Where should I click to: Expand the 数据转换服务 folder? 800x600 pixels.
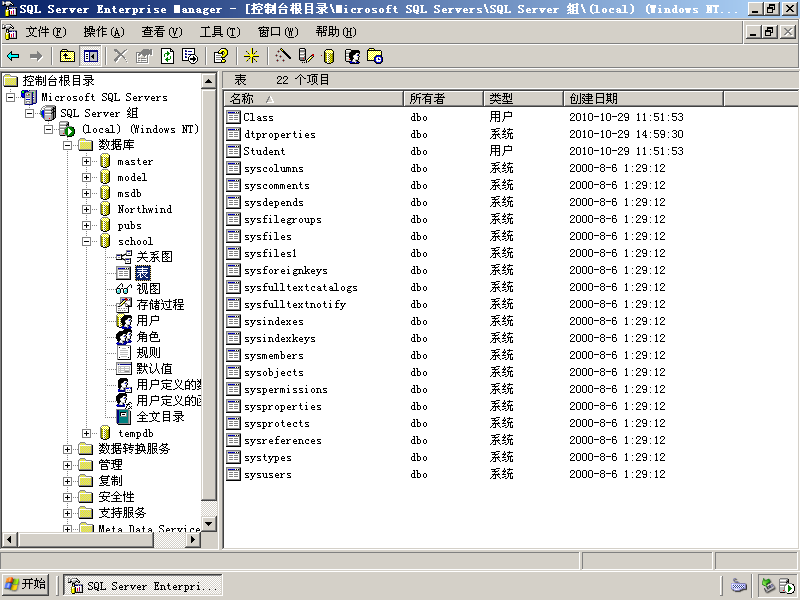click(67, 449)
